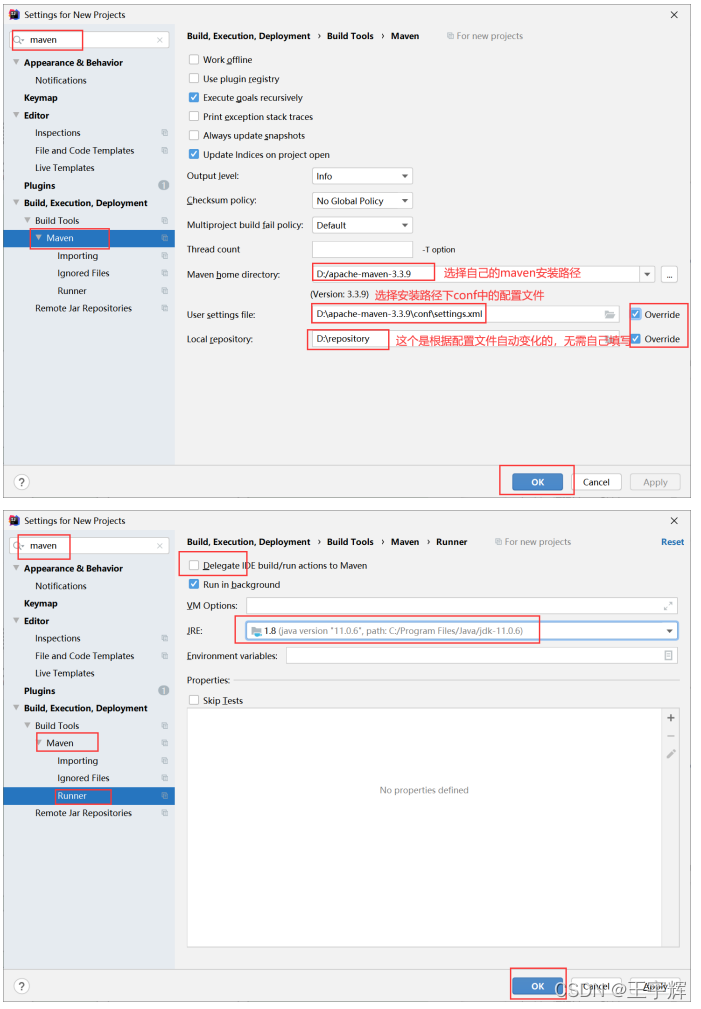Toggle Work offline checkbox
This screenshot has width=701, height=1009.
194,59
